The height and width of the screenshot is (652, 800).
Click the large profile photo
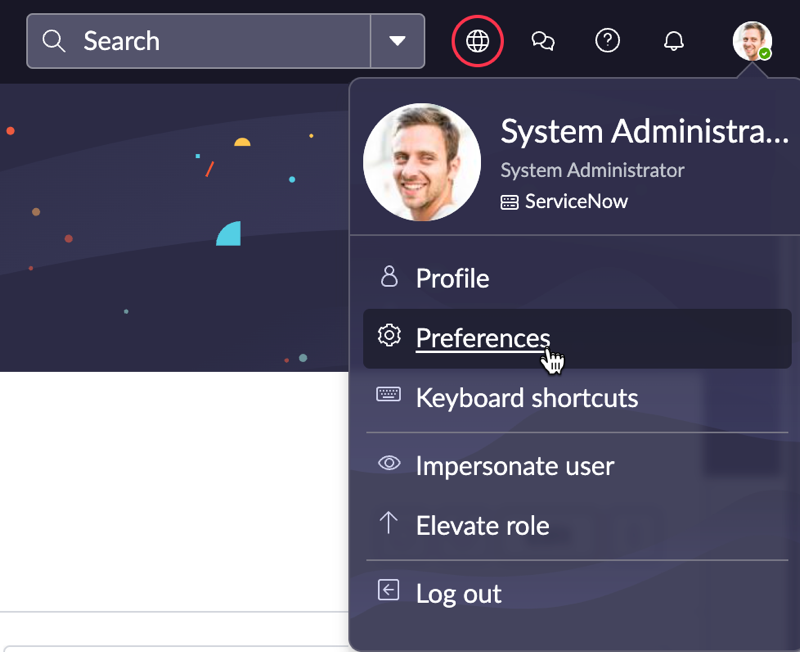pos(422,162)
